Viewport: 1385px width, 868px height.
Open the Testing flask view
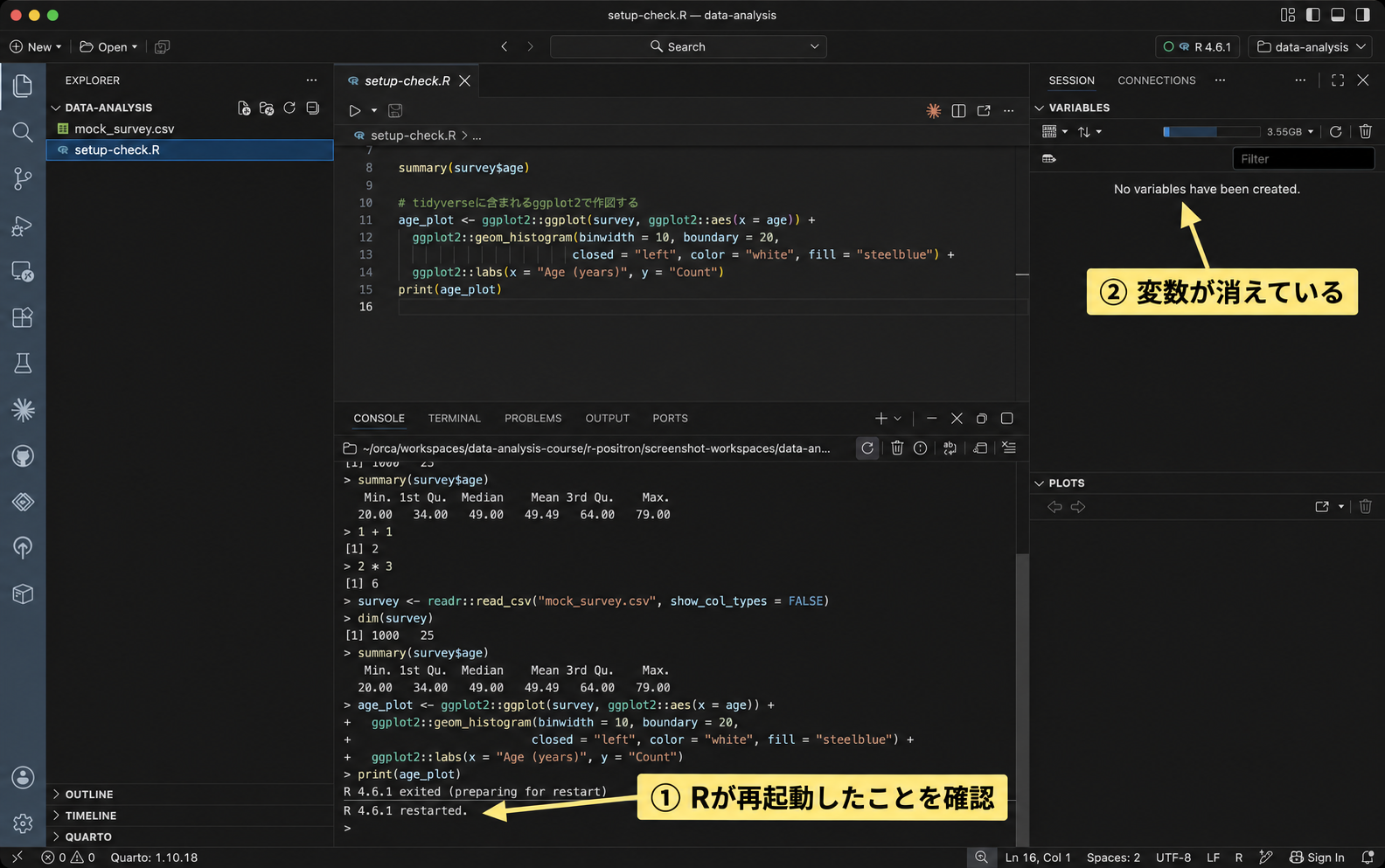[23, 363]
